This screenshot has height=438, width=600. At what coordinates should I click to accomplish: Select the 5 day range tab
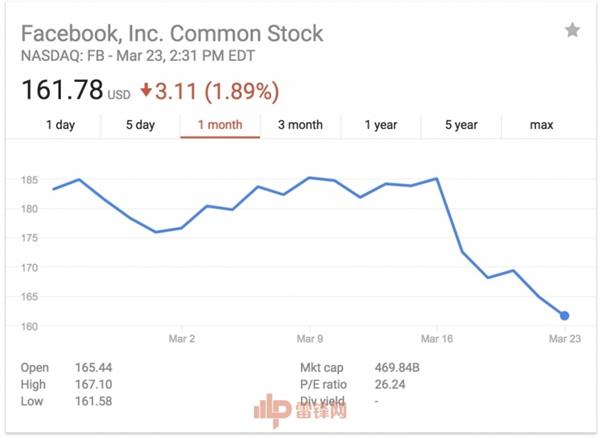pos(140,125)
